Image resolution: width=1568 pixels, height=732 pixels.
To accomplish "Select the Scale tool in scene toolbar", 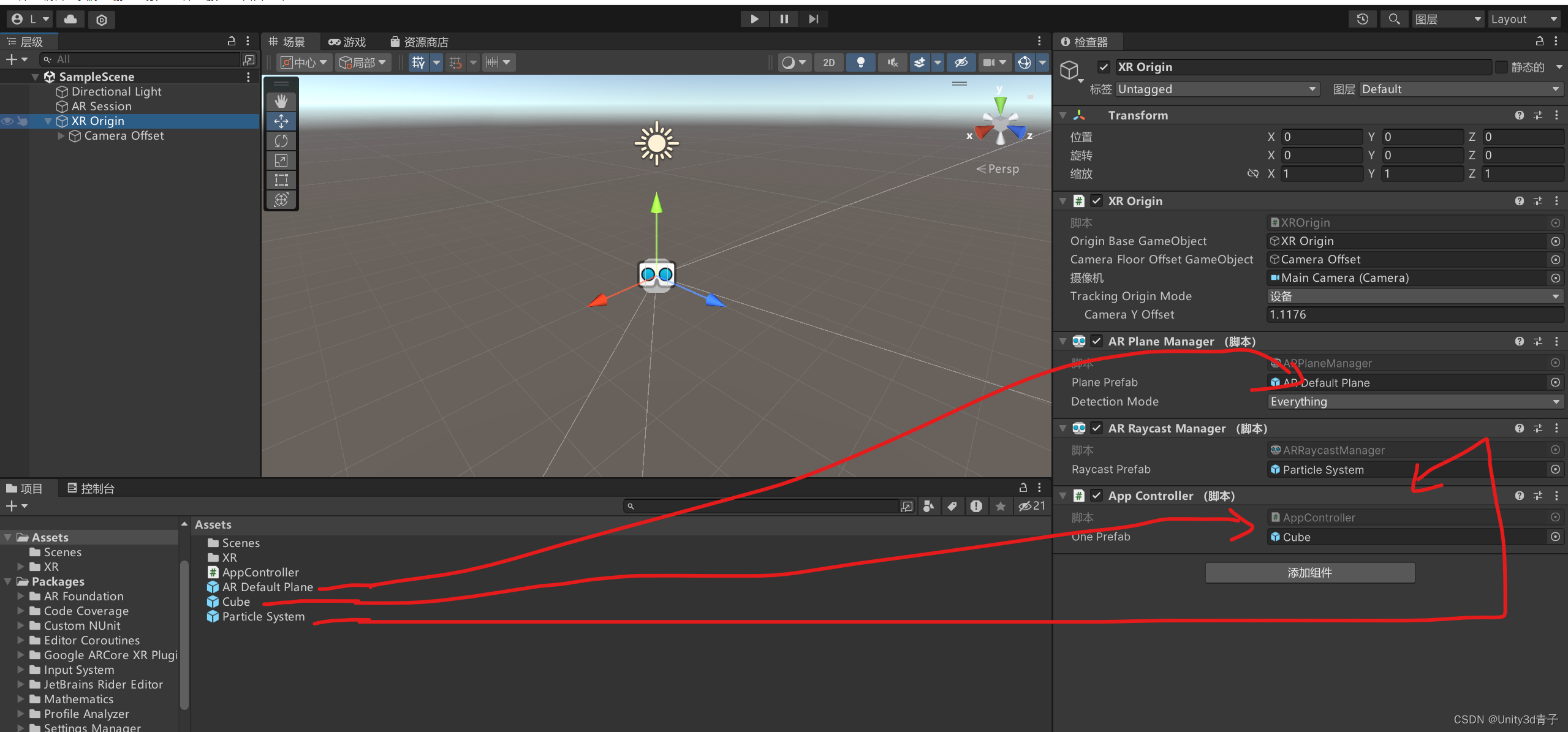I will coord(281,160).
